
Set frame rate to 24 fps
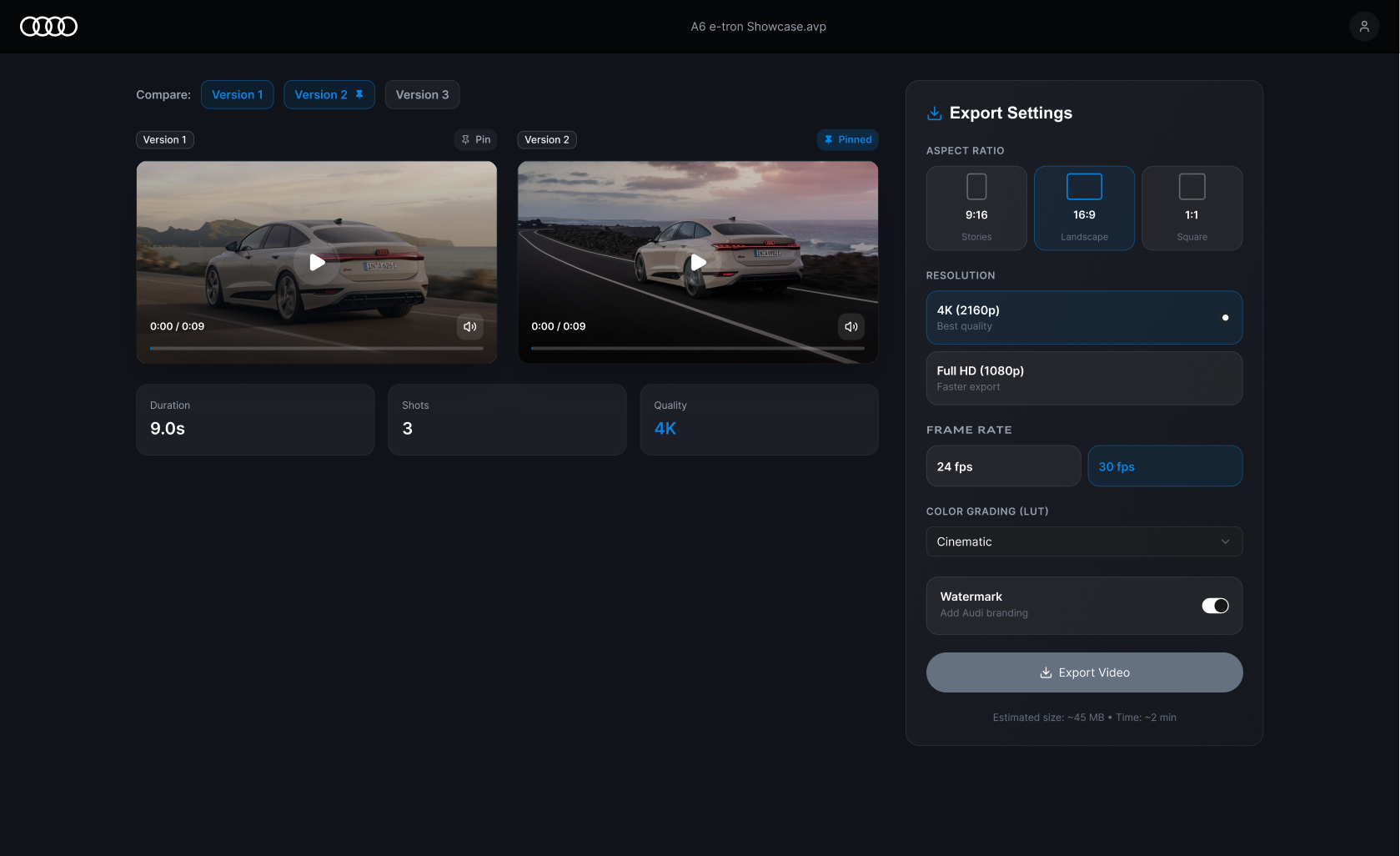pyautogui.click(x=1003, y=466)
